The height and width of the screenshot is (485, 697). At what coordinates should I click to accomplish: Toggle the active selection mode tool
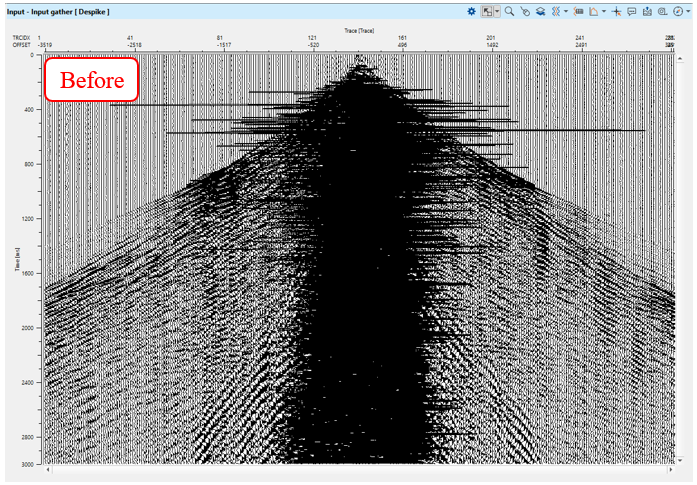(x=487, y=12)
